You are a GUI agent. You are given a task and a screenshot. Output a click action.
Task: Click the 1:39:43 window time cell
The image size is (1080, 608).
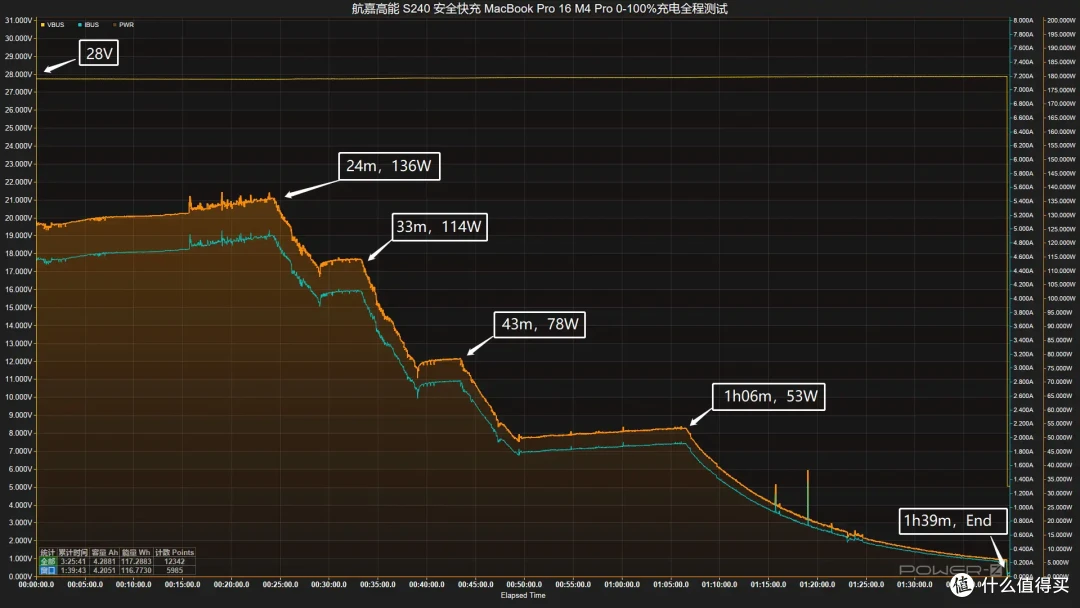pyautogui.click(x=73, y=570)
